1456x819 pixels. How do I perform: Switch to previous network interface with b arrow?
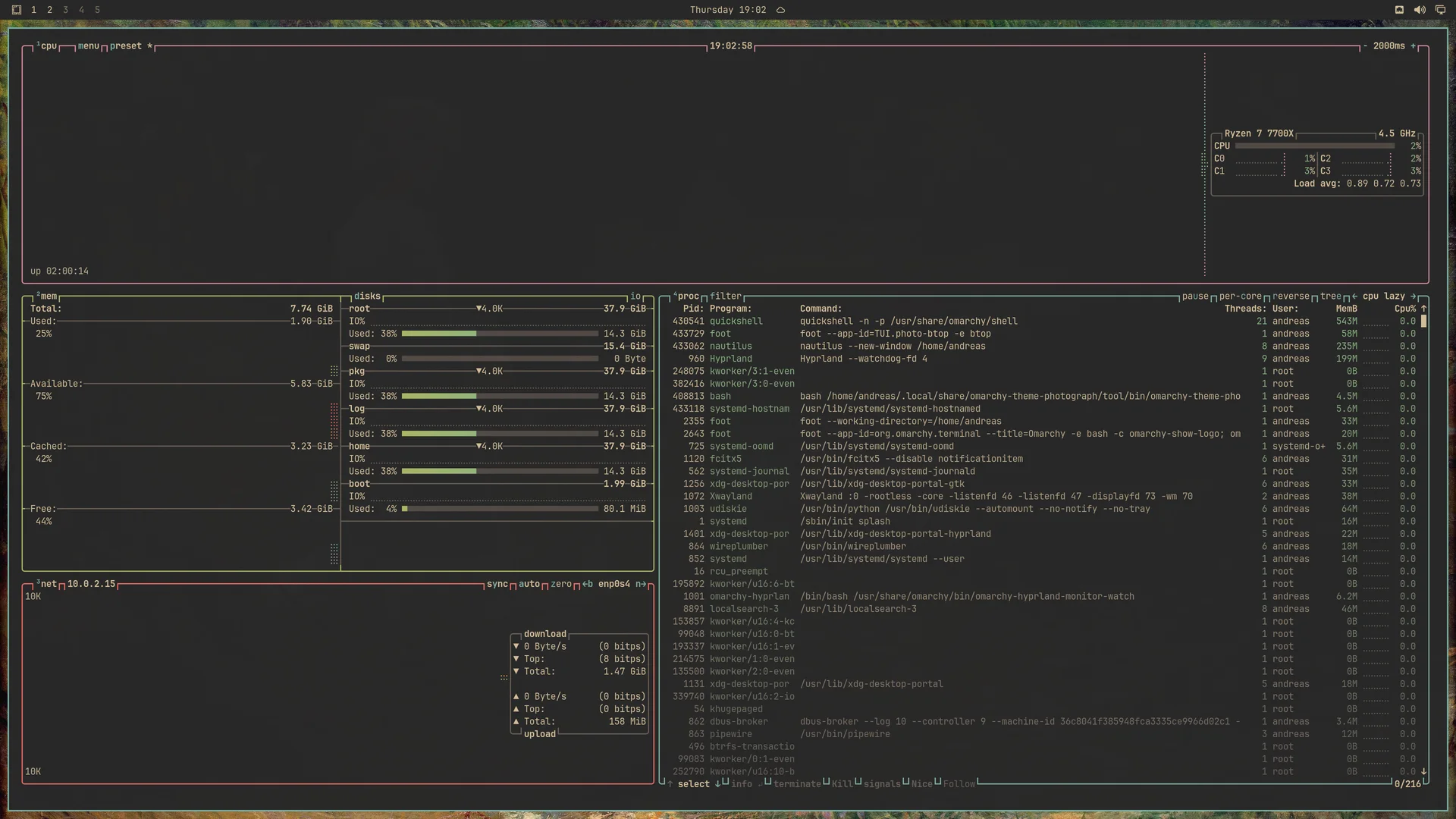[588, 584]
